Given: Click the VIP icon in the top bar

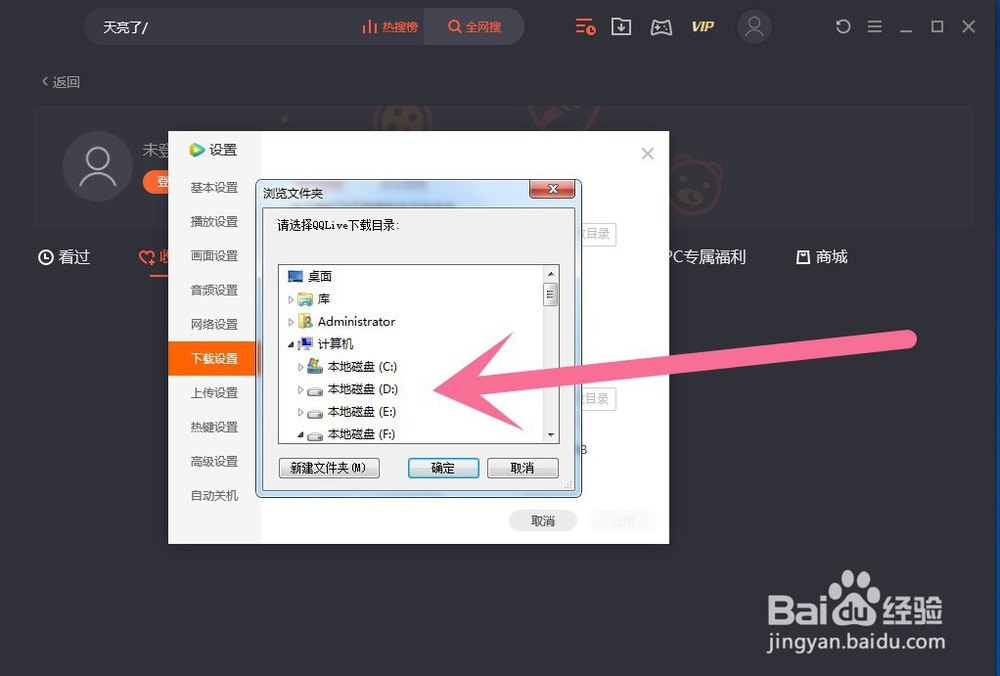Looking at the screenshot, I should [703, 27].
